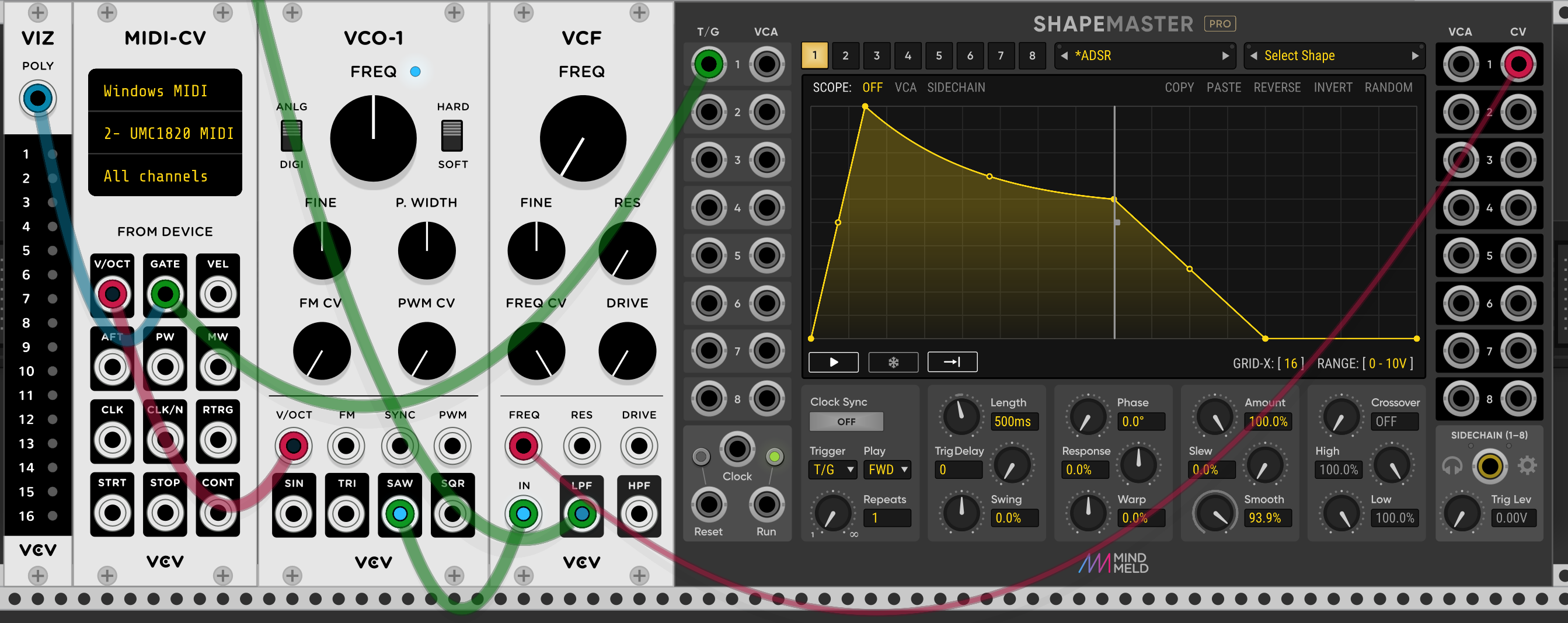The width and height of the screenshot is (1568, 623).
Task: Turn on Clock Sync in ShapeMaster
Action: tap(845, 421)
